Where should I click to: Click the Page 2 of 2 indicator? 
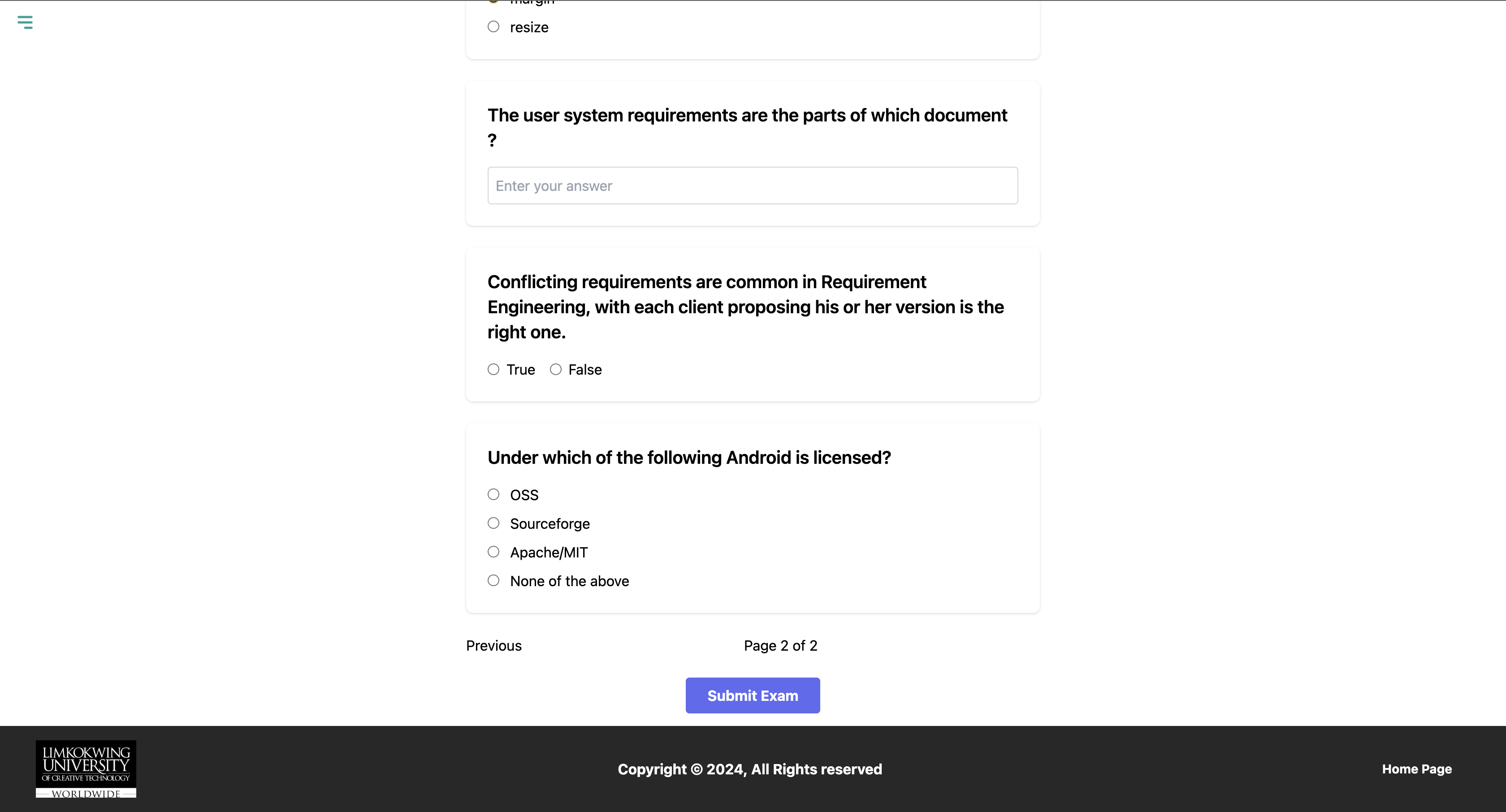(x=780, y=645)
